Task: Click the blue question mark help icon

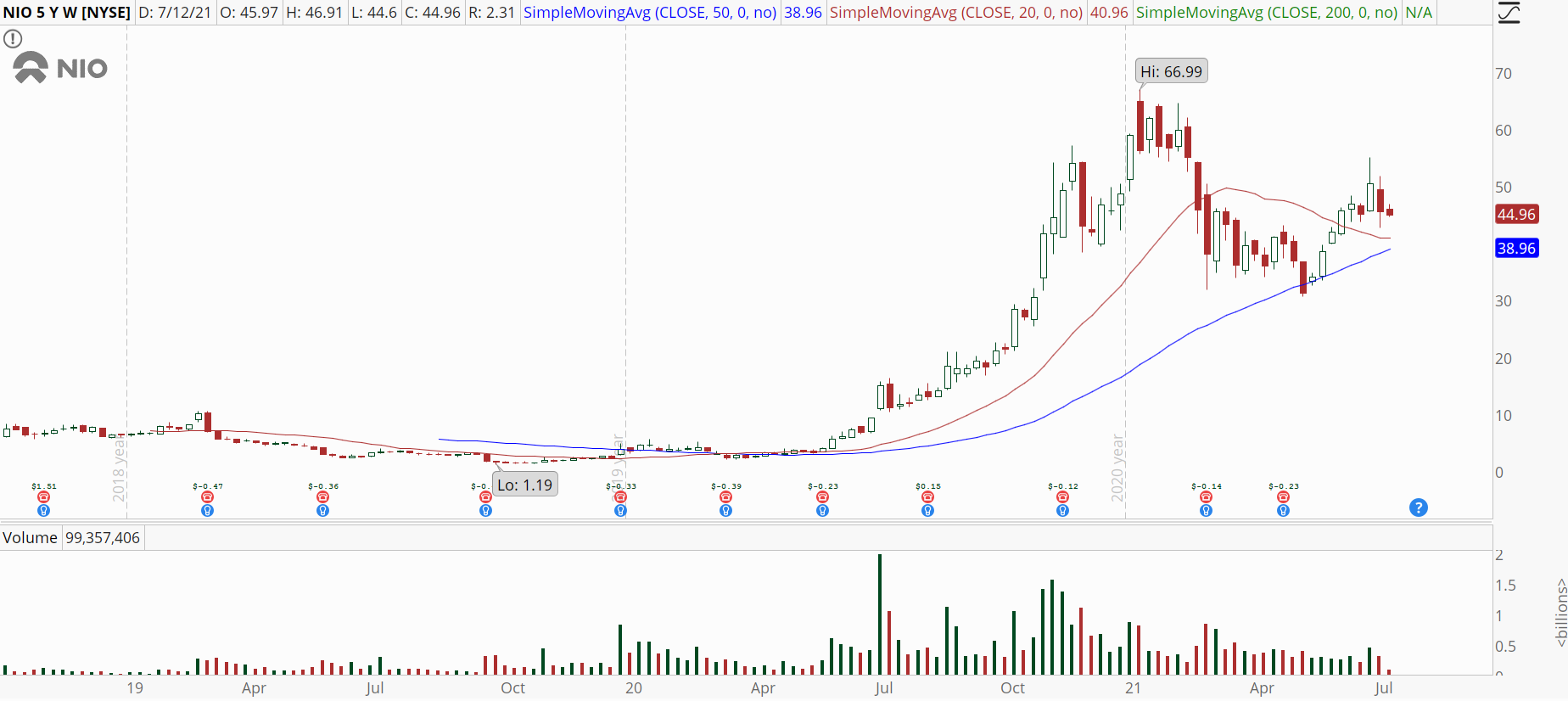Action: (x=1418, y=508)
